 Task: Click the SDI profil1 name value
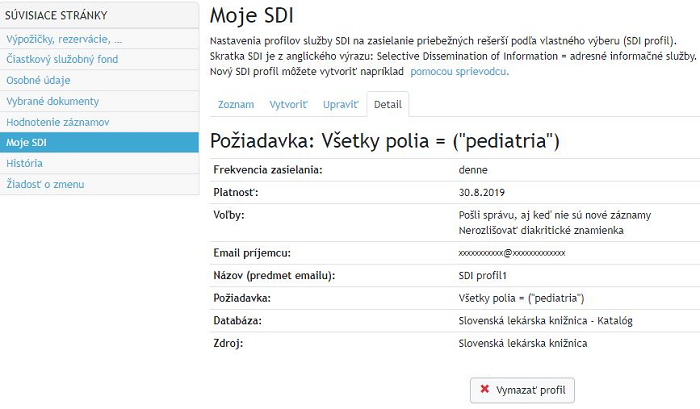tap(483, 275)
